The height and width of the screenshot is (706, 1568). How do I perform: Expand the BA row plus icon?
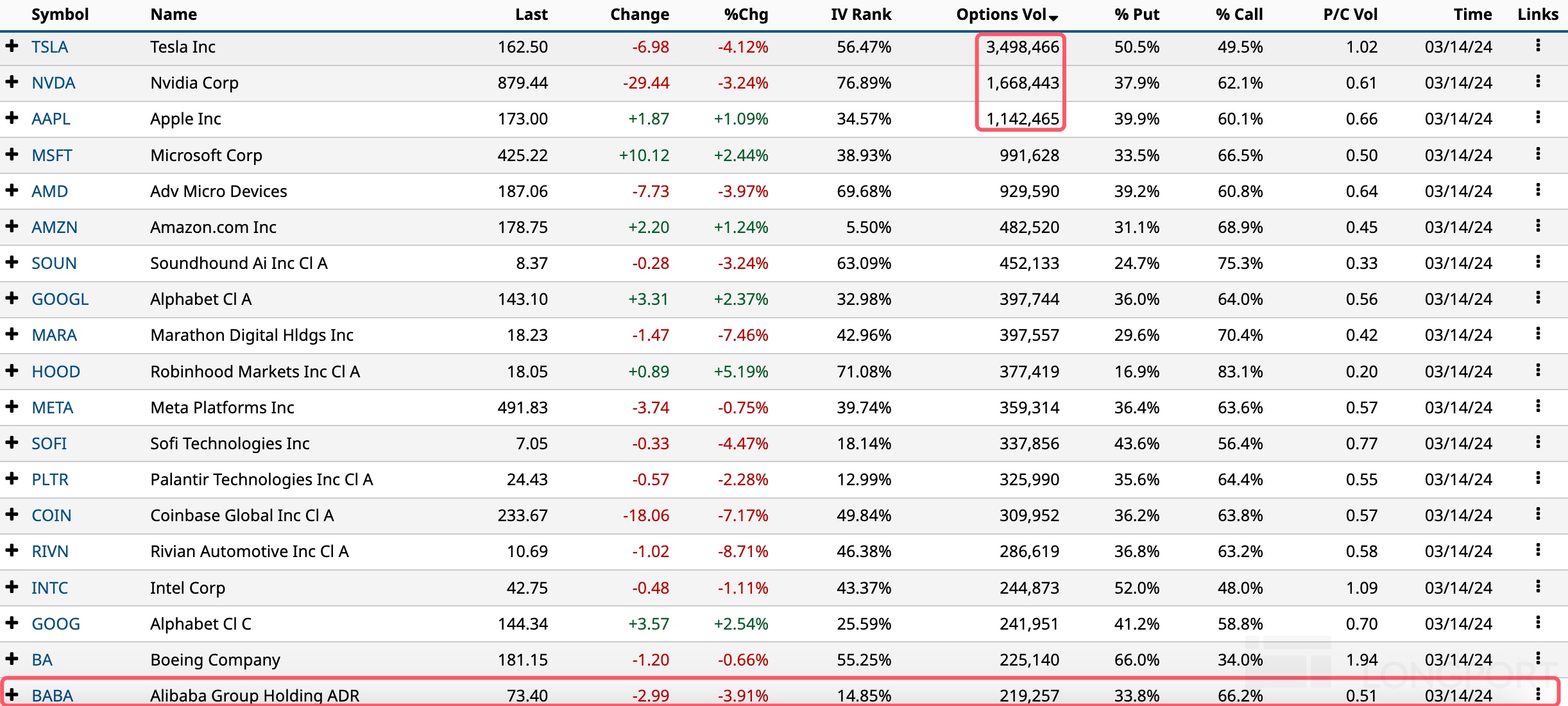click(12, 659)
